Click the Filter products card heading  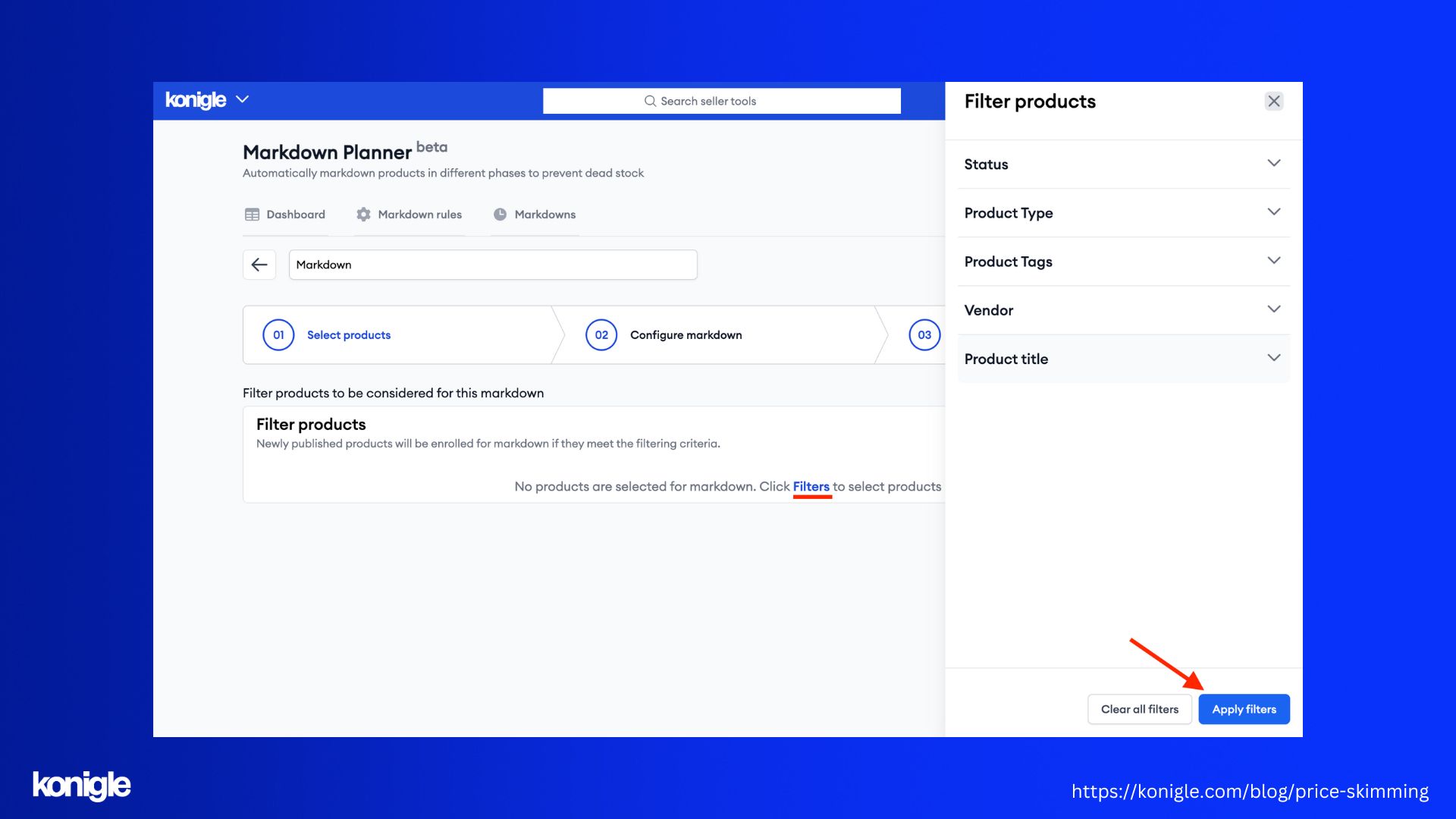click(311, 425)
